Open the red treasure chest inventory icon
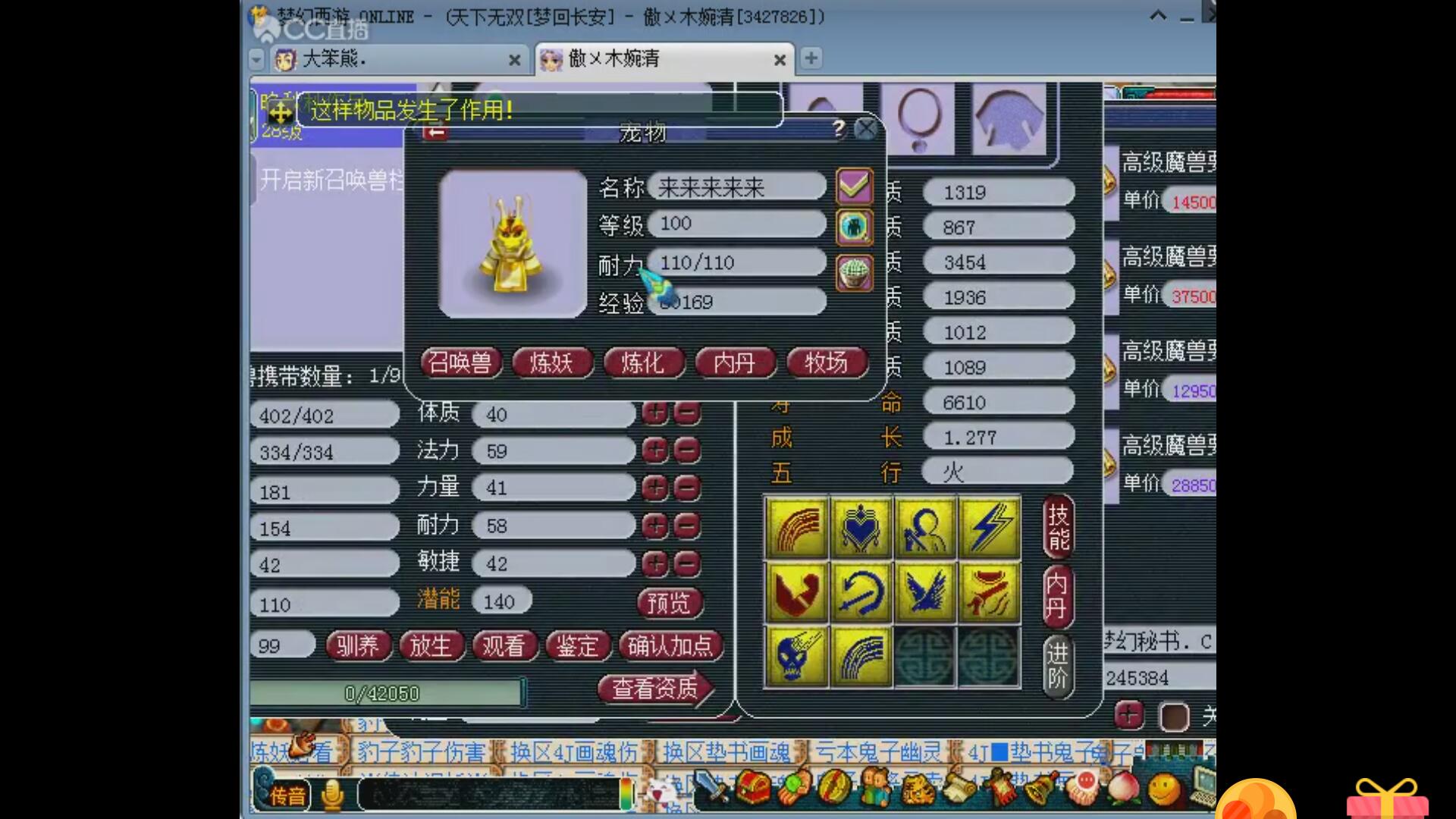The width and height of the screenshot is (1456, 819). 753,789
